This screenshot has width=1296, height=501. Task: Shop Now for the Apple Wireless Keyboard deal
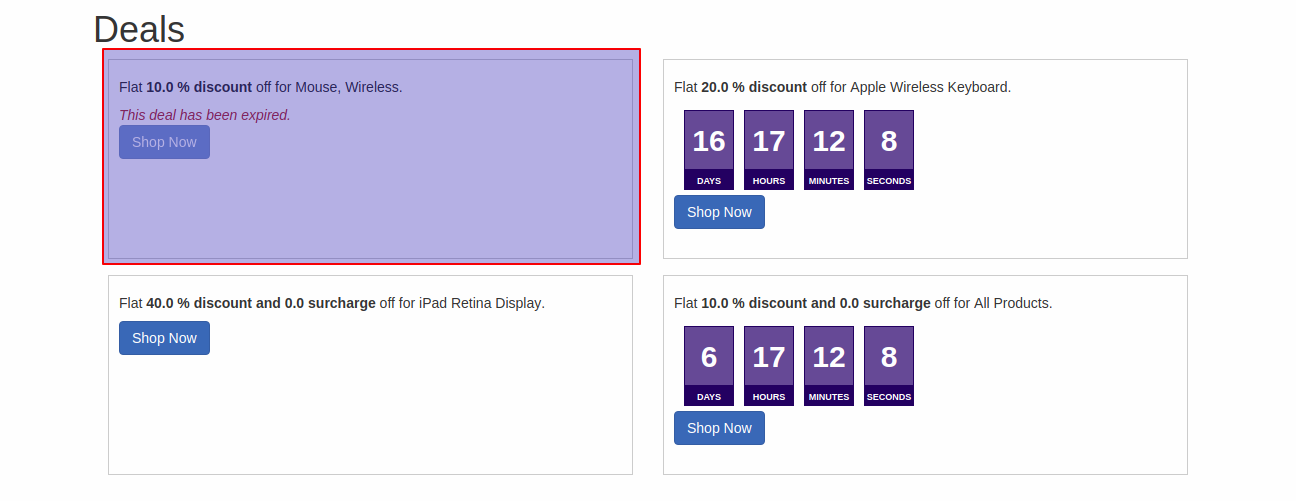click(719, 212)
